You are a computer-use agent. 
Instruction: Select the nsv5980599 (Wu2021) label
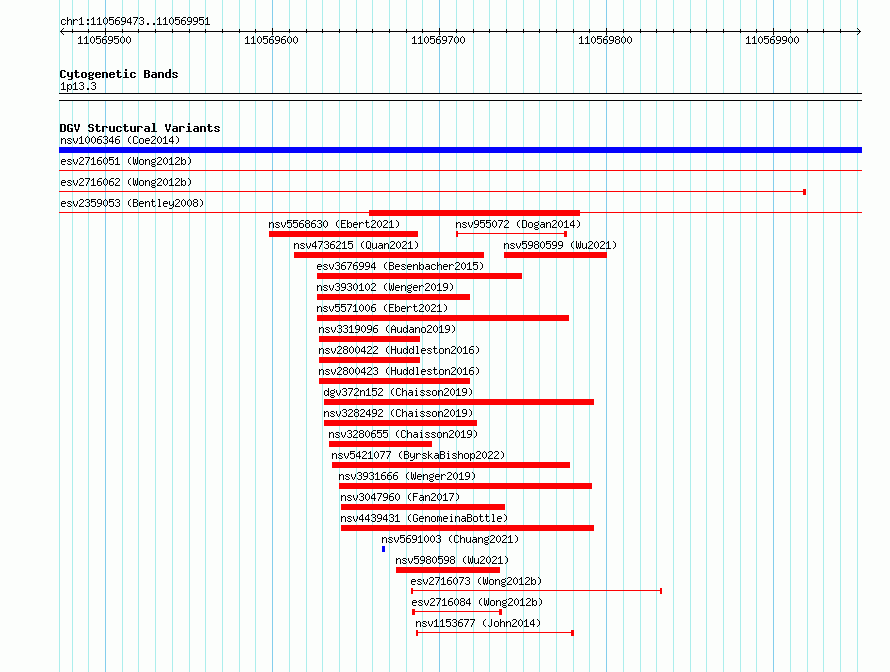click(x=560, y=245)
